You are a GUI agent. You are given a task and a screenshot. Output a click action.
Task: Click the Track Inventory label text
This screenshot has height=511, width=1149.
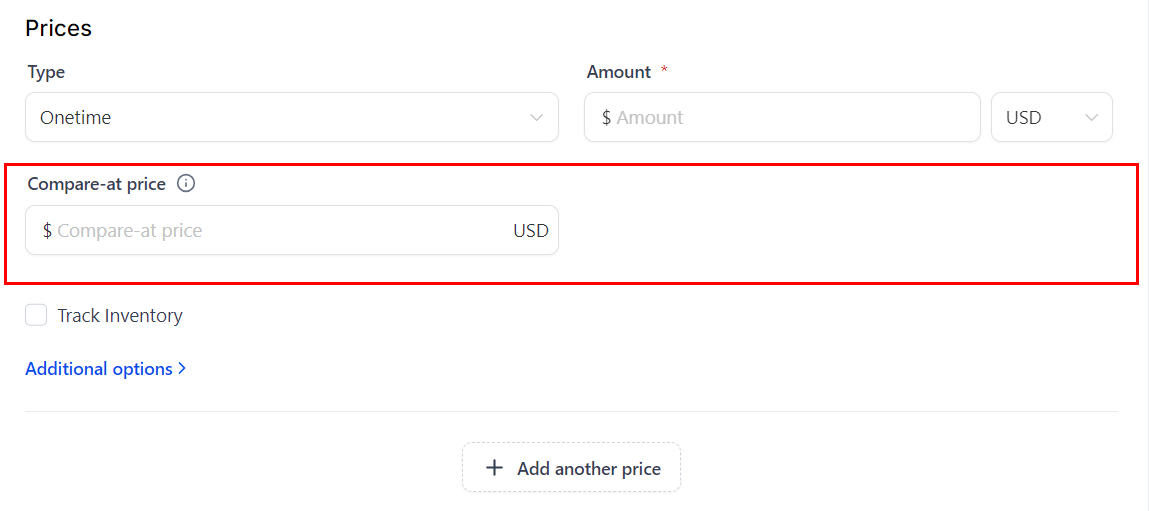120,316
